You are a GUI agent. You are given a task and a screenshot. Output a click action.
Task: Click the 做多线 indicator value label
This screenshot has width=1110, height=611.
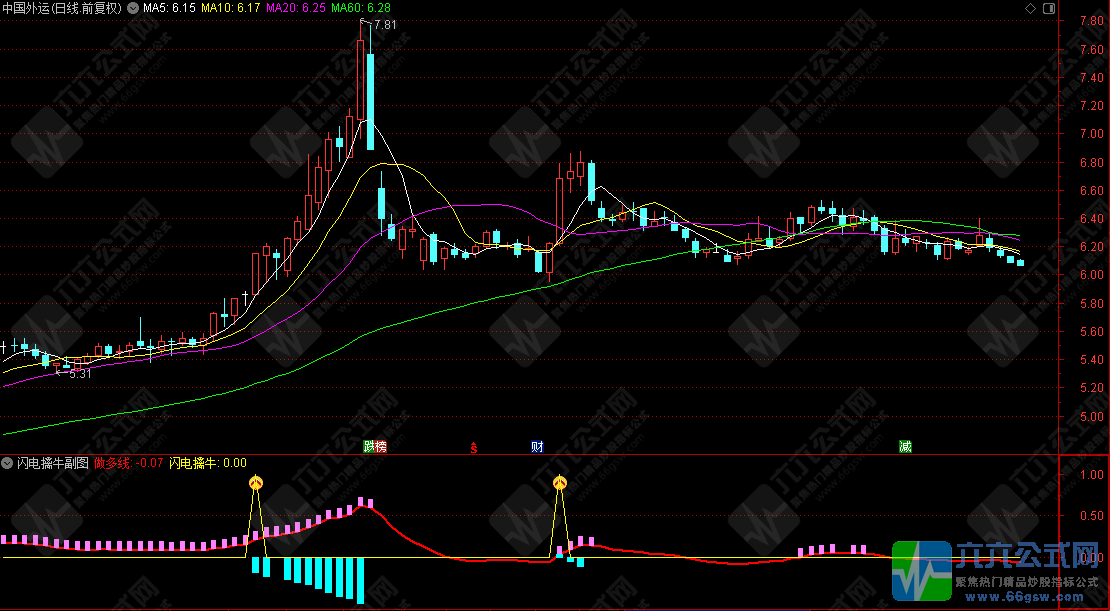(x=128, y=463)
